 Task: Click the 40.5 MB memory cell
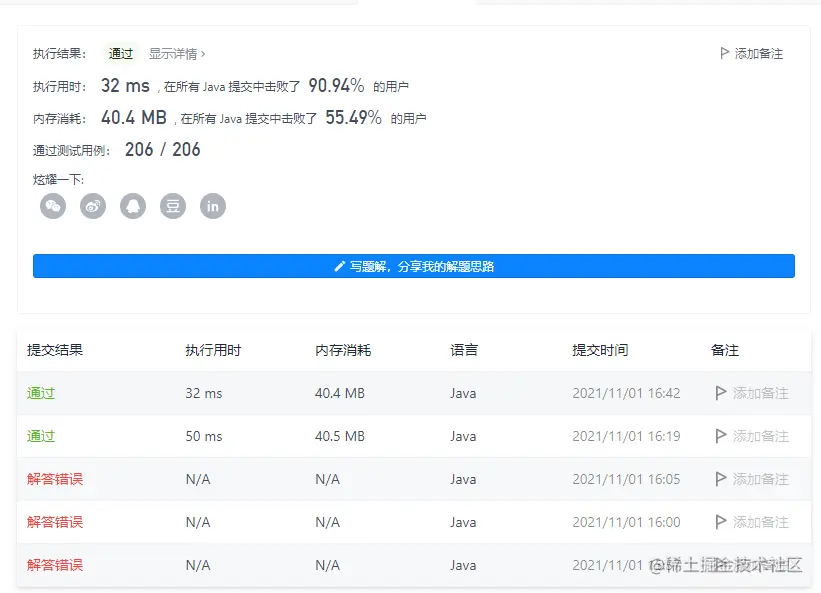(340, 436)
